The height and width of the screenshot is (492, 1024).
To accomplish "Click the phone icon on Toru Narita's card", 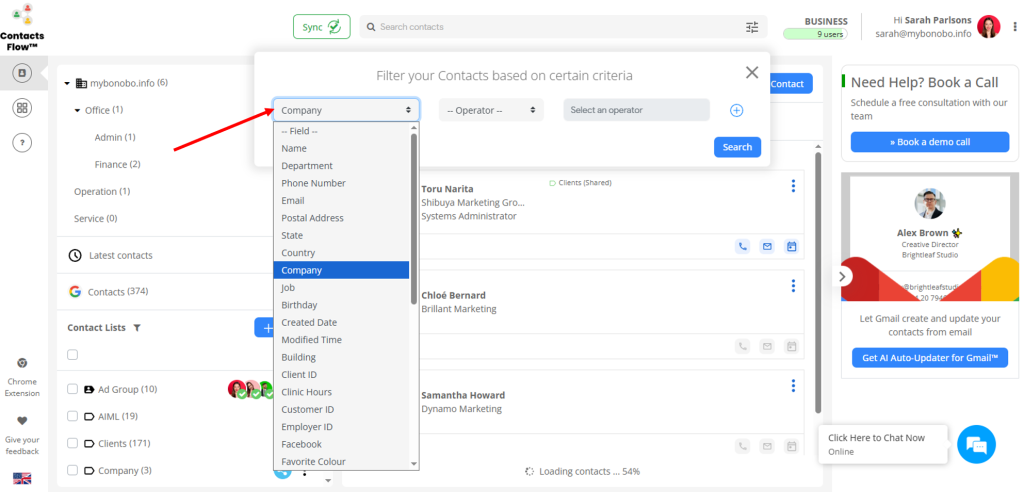I will click(742, 246).
